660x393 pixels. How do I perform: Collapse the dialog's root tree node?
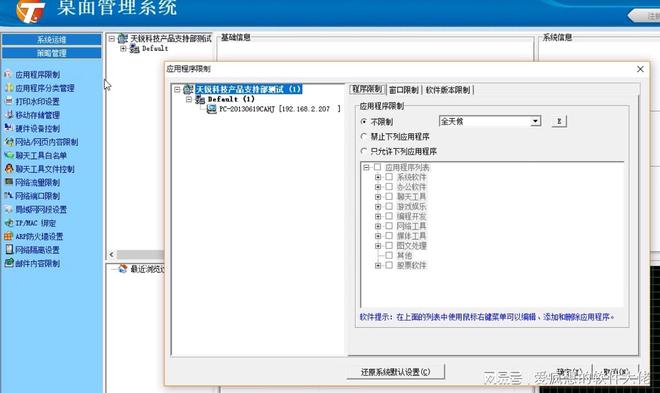[177, 89]
